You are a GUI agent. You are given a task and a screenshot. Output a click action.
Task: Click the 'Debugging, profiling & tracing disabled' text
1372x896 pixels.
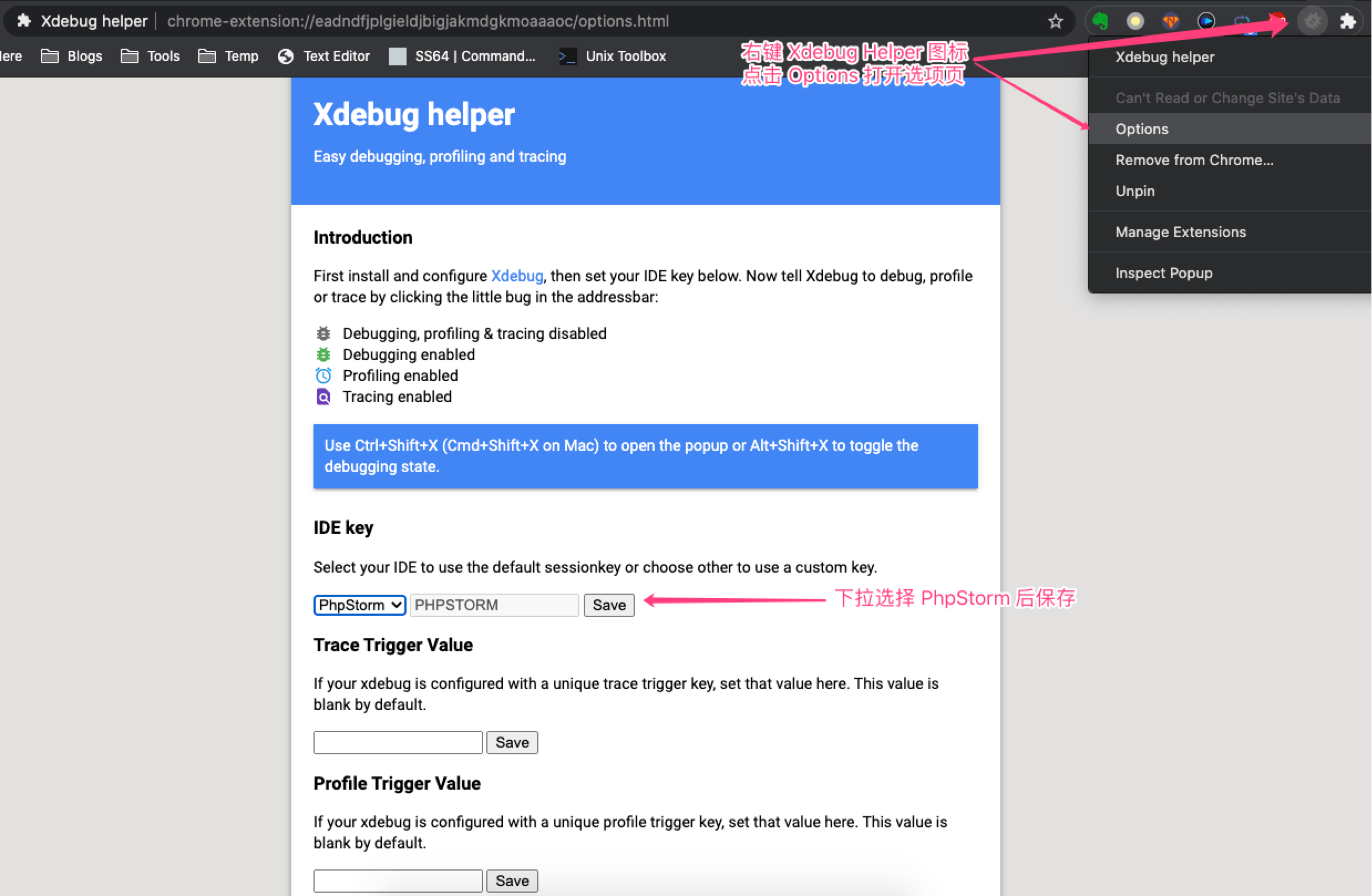pos(475,333)
